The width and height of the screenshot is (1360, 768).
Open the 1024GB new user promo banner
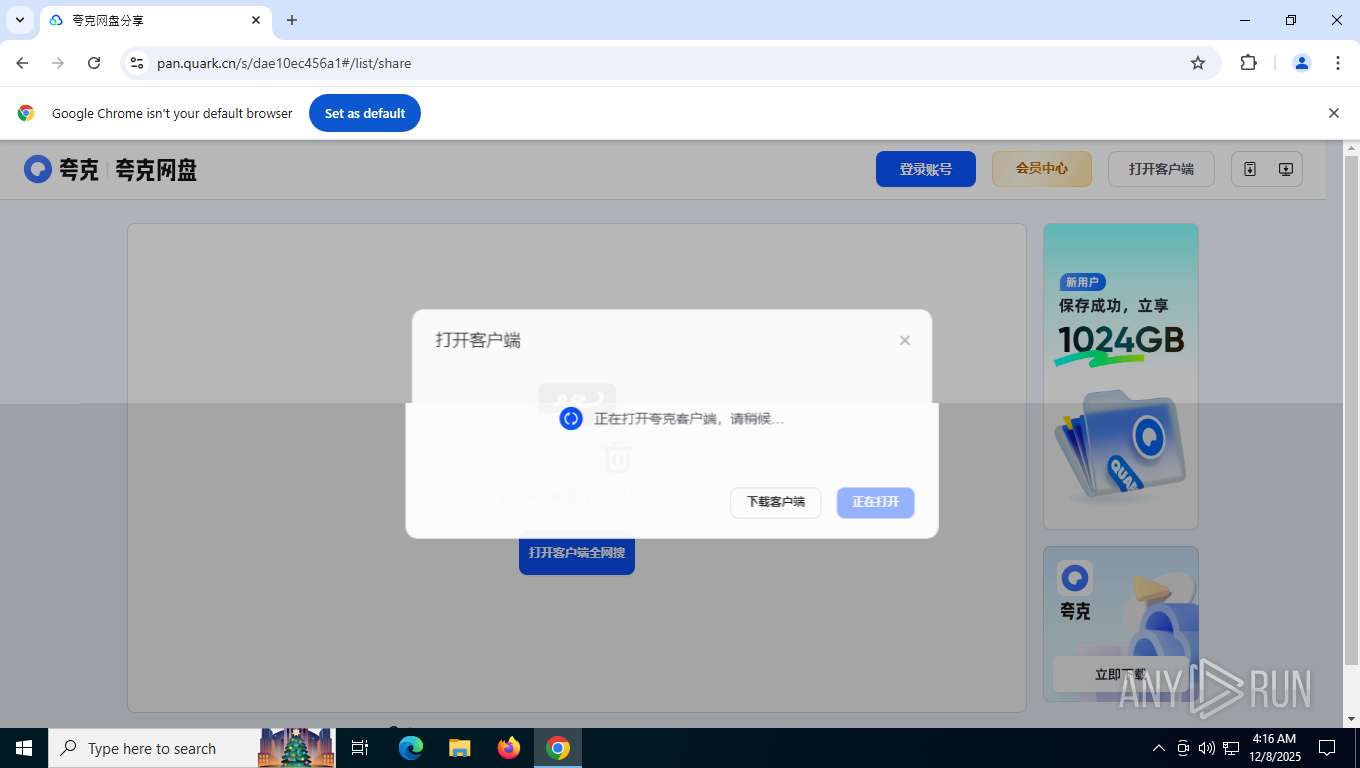tap(1121, 376)
